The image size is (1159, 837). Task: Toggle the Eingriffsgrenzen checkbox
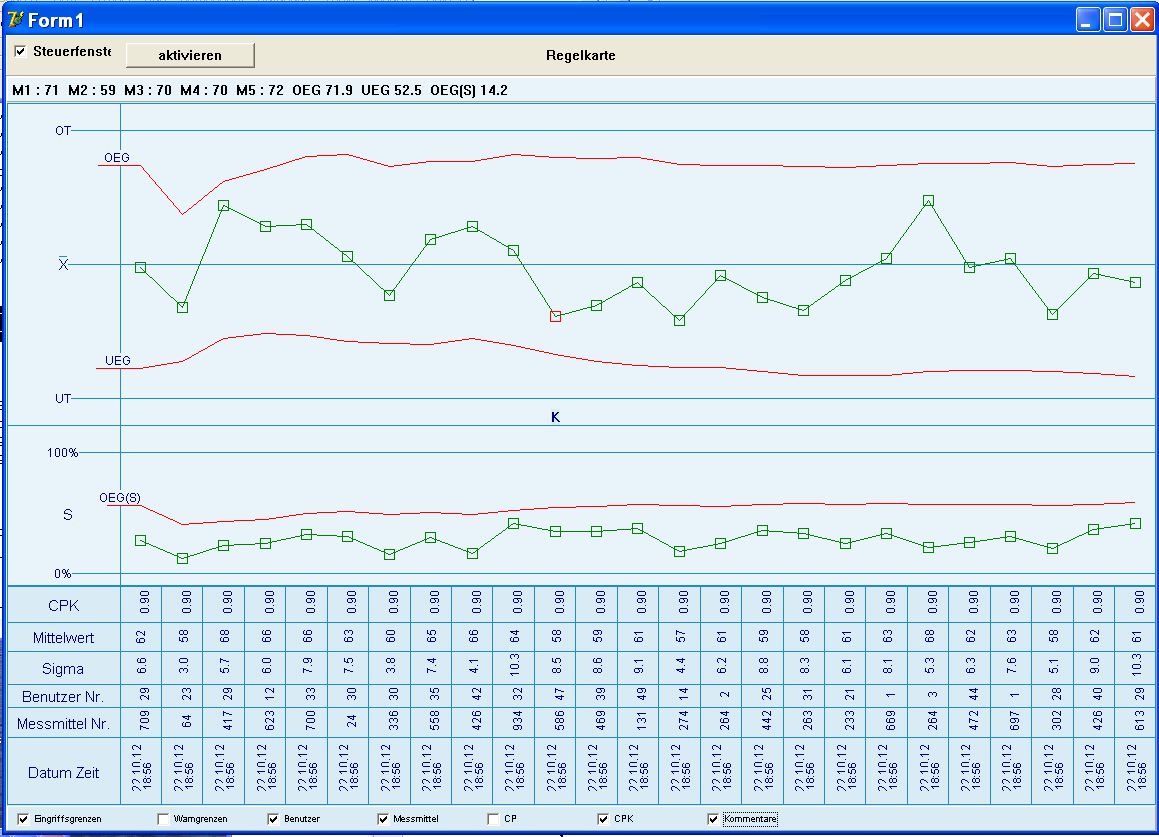pos(24,819)
